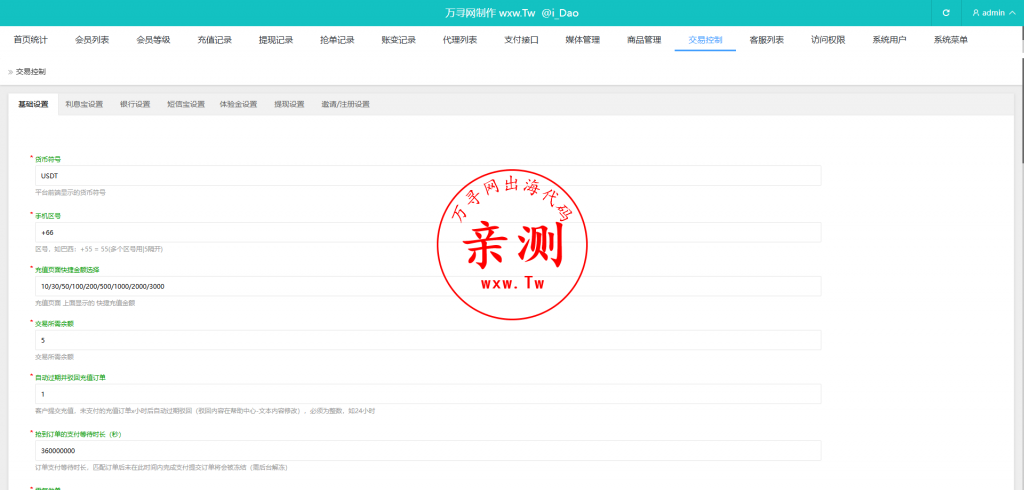1024x490 pixels.
Task: Switch to the 体验金设置 tab
Action: (x=238, y=105)
